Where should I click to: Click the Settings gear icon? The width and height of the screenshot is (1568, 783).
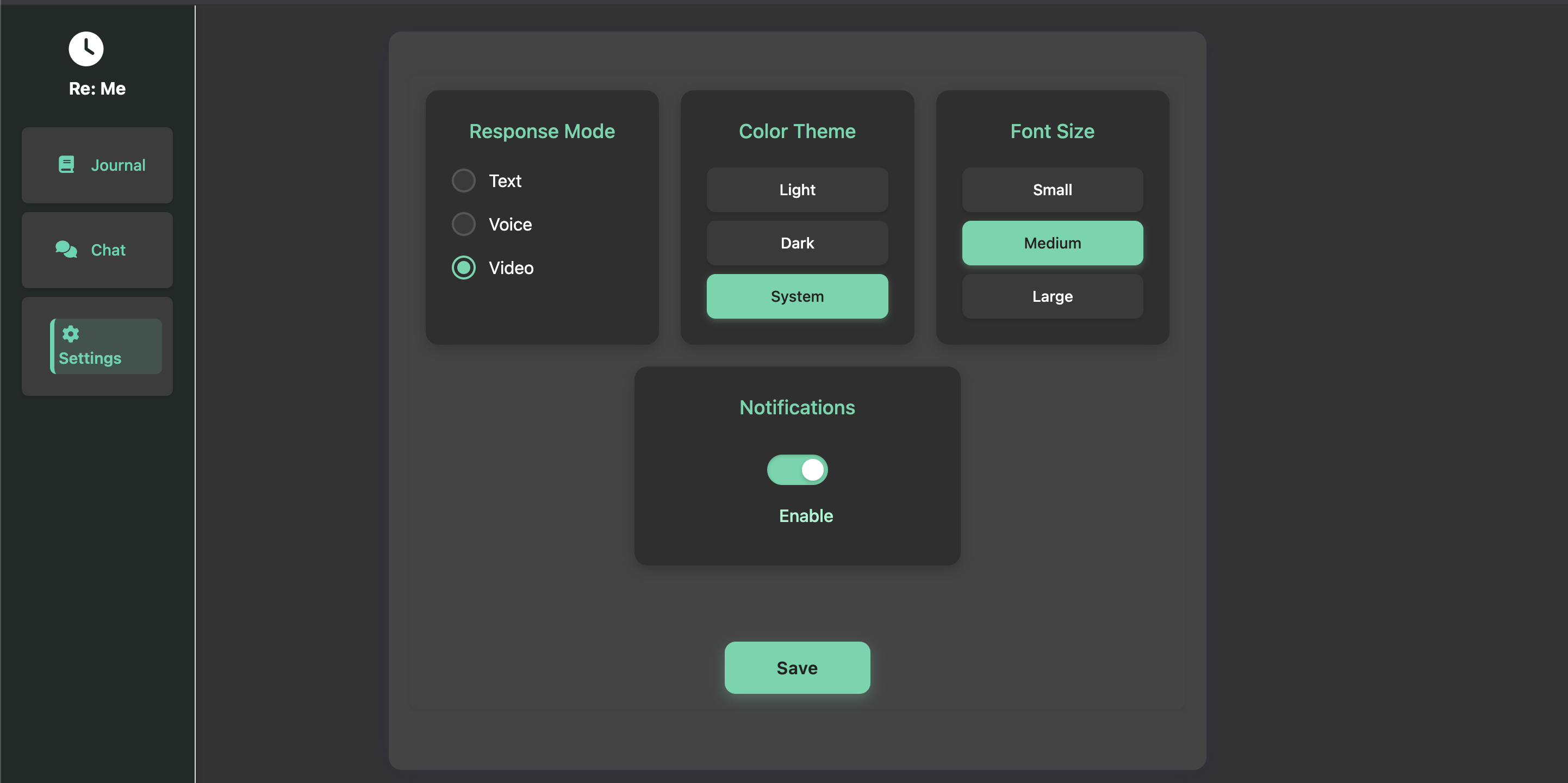(x=71, y=334)
